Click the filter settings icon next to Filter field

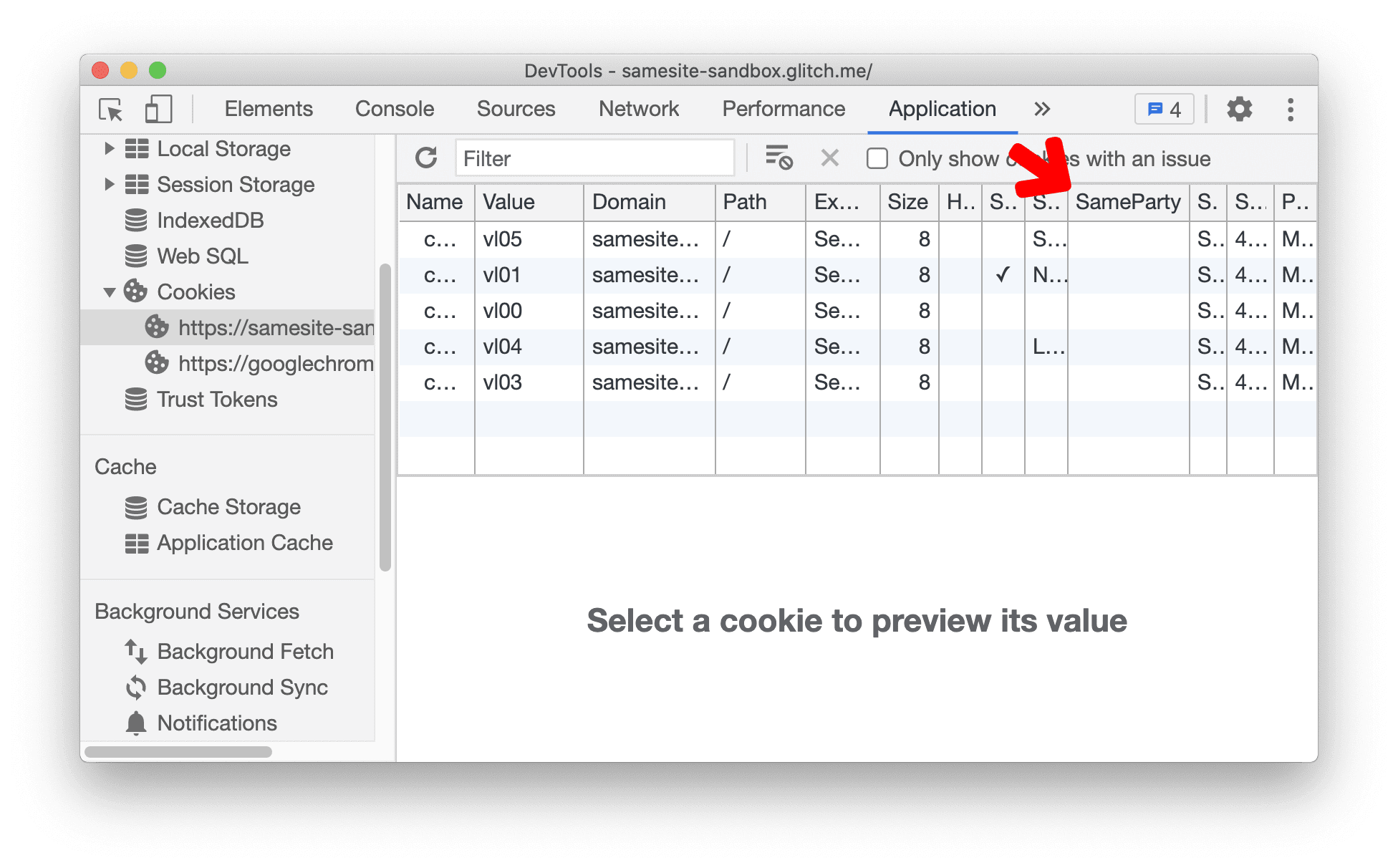(778, 159)
